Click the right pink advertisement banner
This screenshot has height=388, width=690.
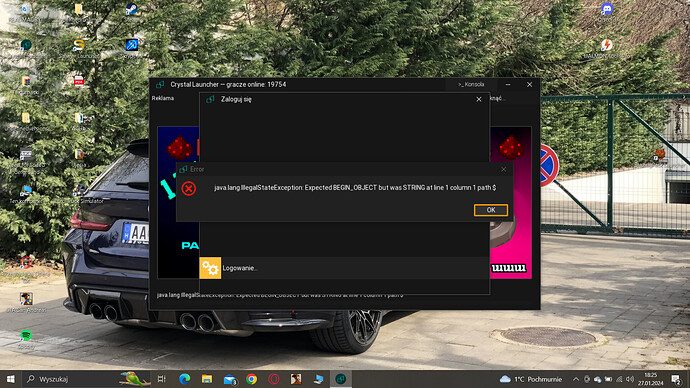(x=510, y=202)
